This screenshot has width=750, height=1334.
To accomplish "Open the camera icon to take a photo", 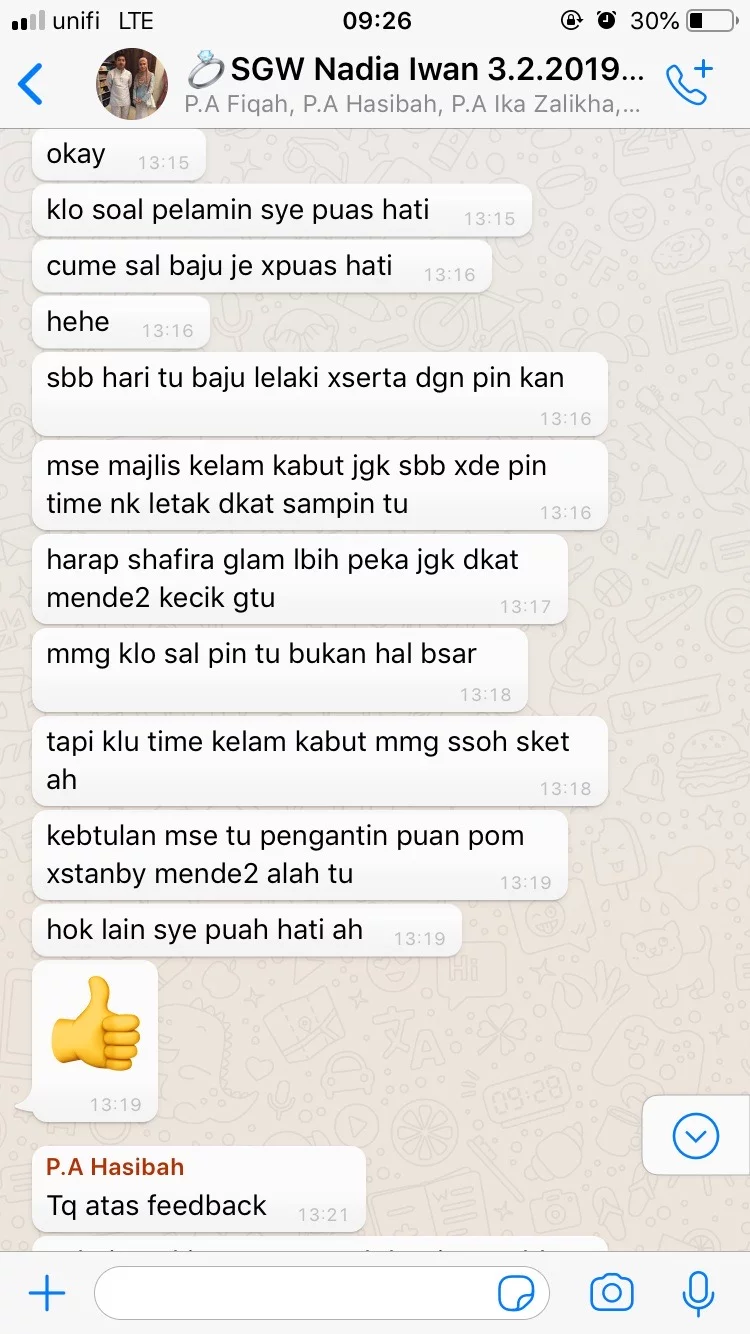I will [611, 1294].
